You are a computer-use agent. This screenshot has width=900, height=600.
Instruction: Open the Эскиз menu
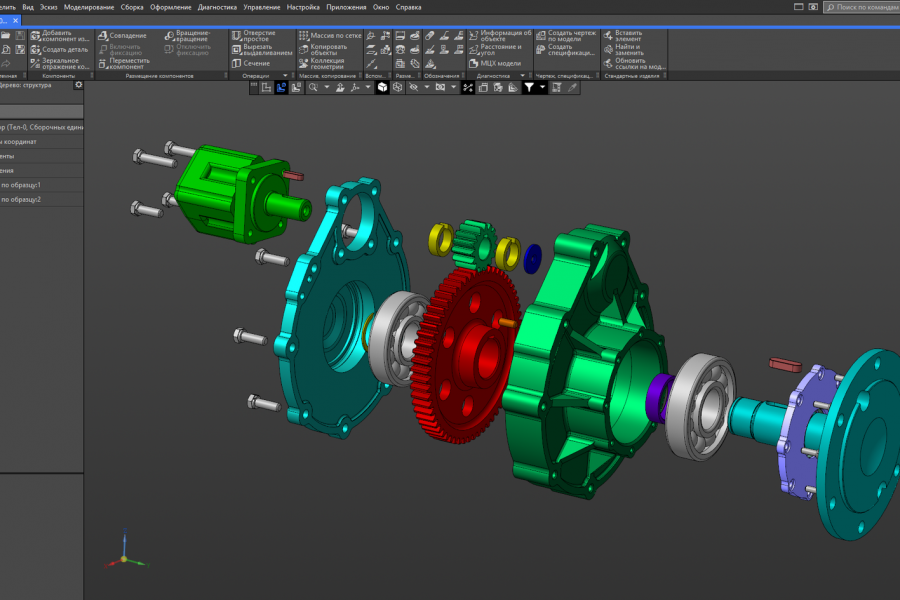[49, 7]
